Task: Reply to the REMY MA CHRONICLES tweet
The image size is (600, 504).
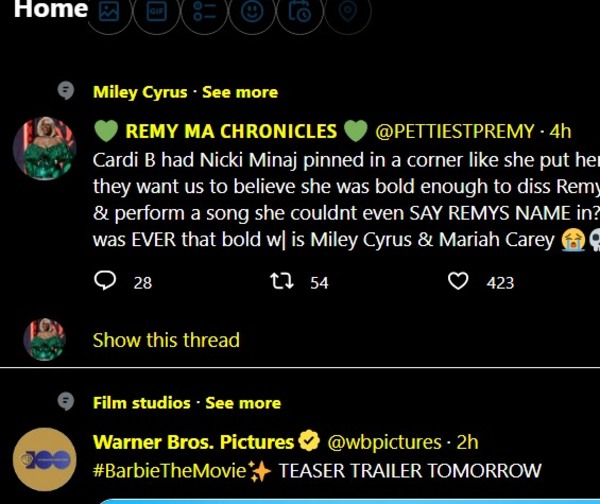Action: (106, 282)
